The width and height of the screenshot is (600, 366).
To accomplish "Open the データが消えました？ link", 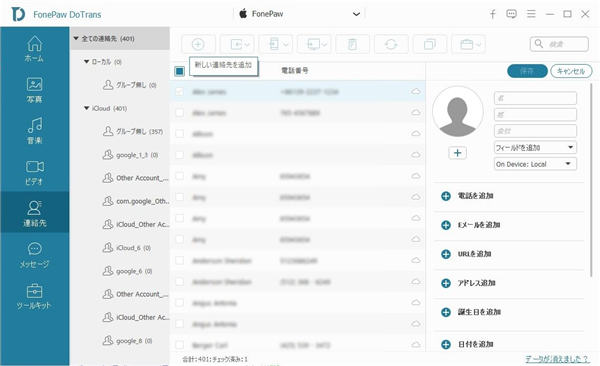I will click(x=557, y=359).
